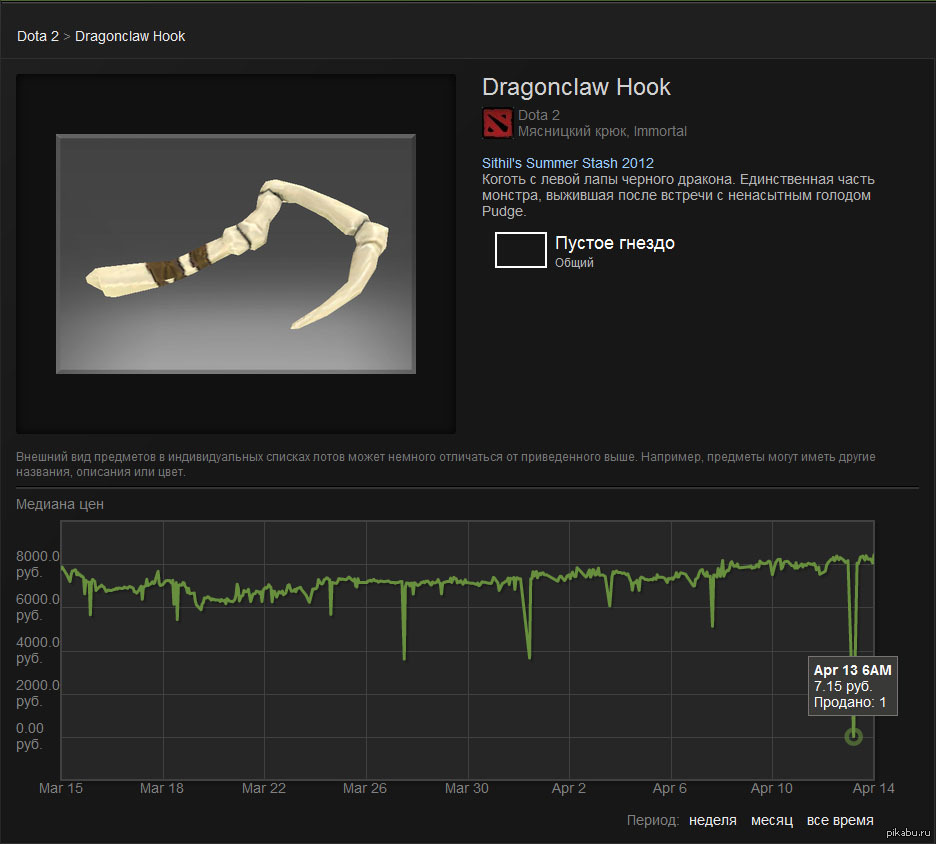Click the Apr 2 date label on the chart axis

coord(569,788)
